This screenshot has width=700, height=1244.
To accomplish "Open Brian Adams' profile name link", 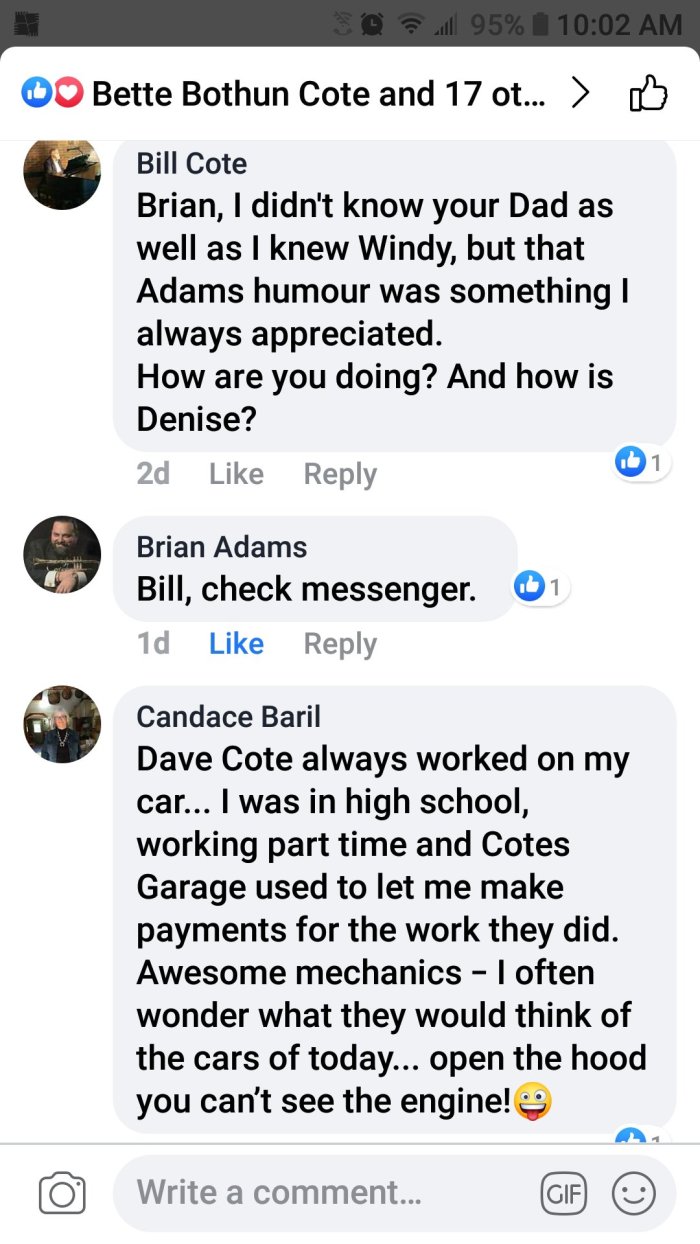I will click(222, 547).
